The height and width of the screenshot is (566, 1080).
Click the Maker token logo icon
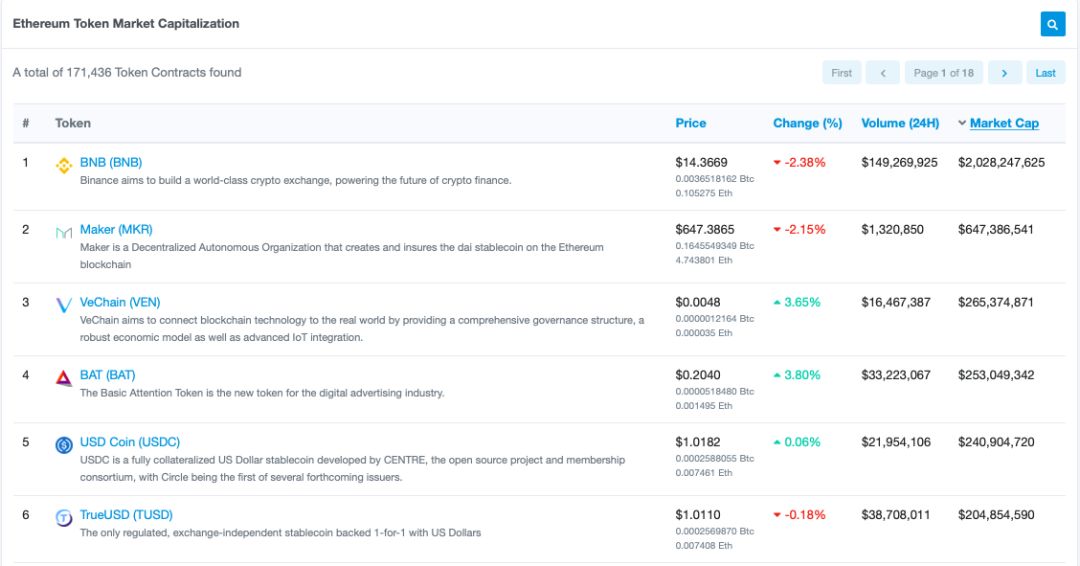click(64, 232)
